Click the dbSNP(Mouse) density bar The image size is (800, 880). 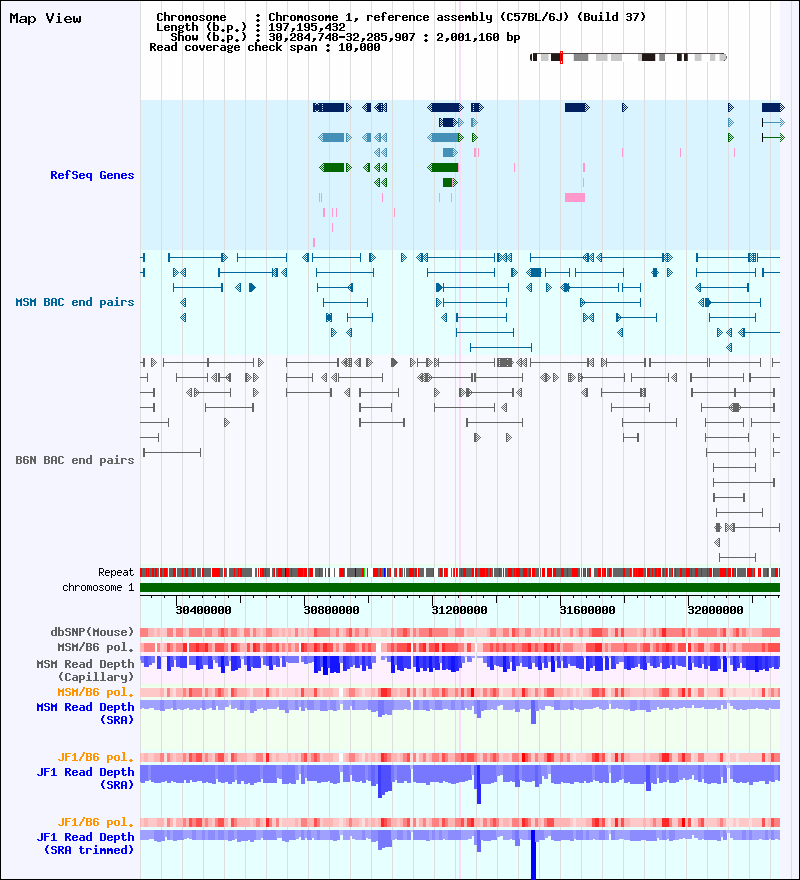click(x=460, y=632)
